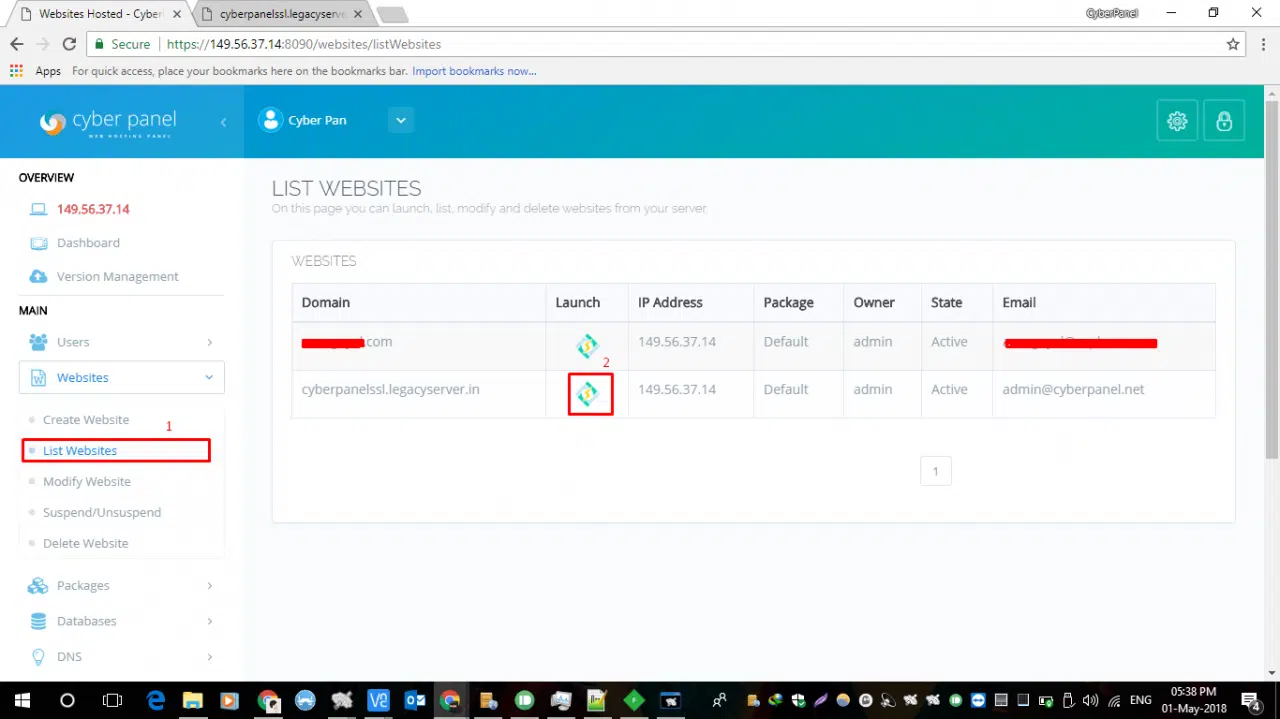Bookmark this page with the star icon
Screen dimensions: 1280x719
coord(1233,44)
